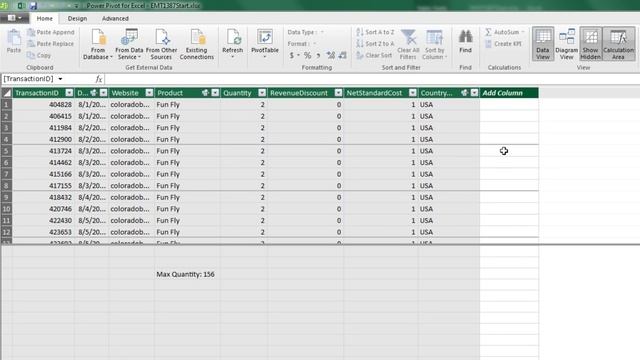Open the name box dropdown arrow
The width and height of the screenshot is (640, 360).
point(60,79)
